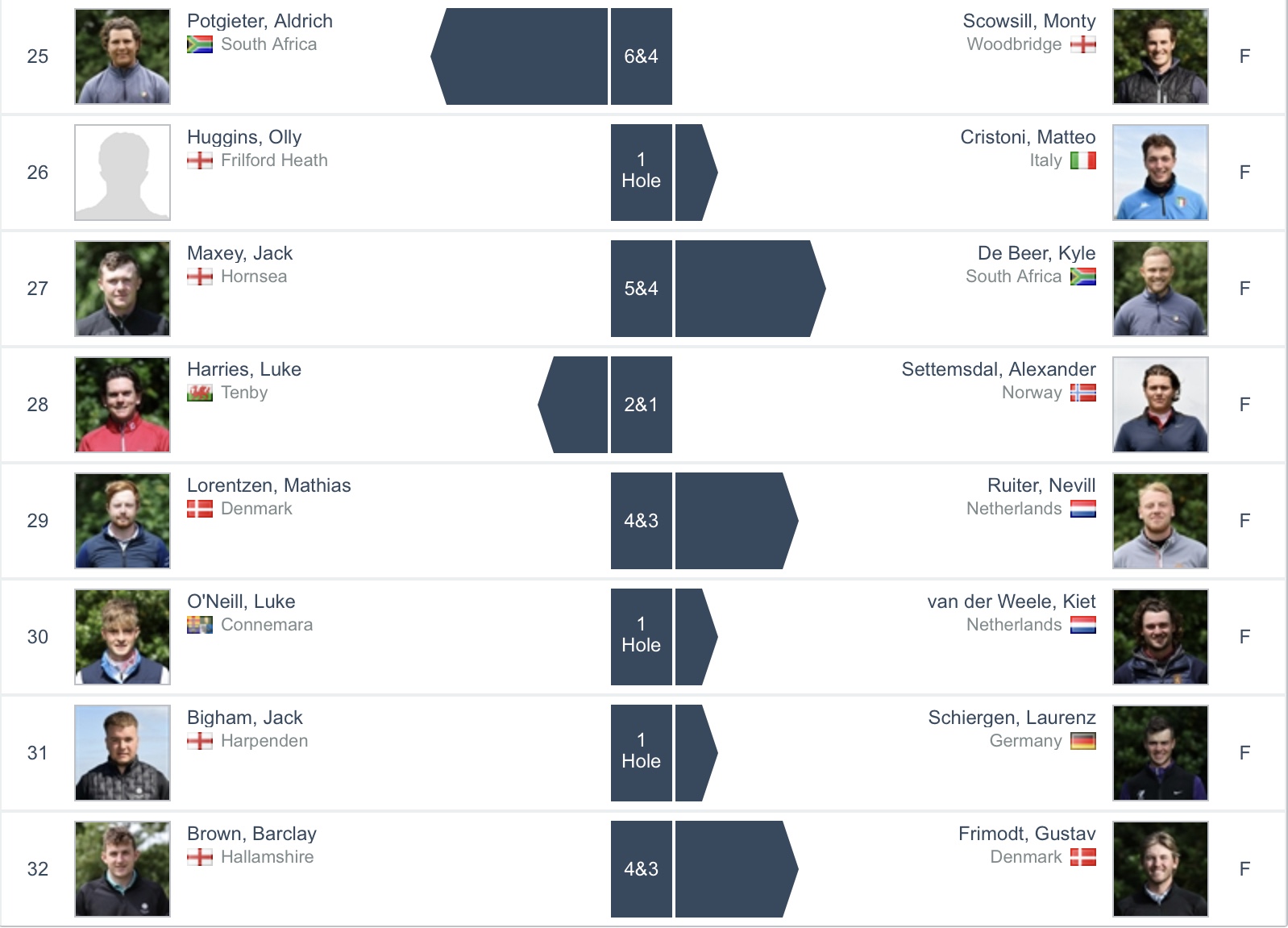
Task: Click England flag next to Woodbridge
Action: (1082, 44)
